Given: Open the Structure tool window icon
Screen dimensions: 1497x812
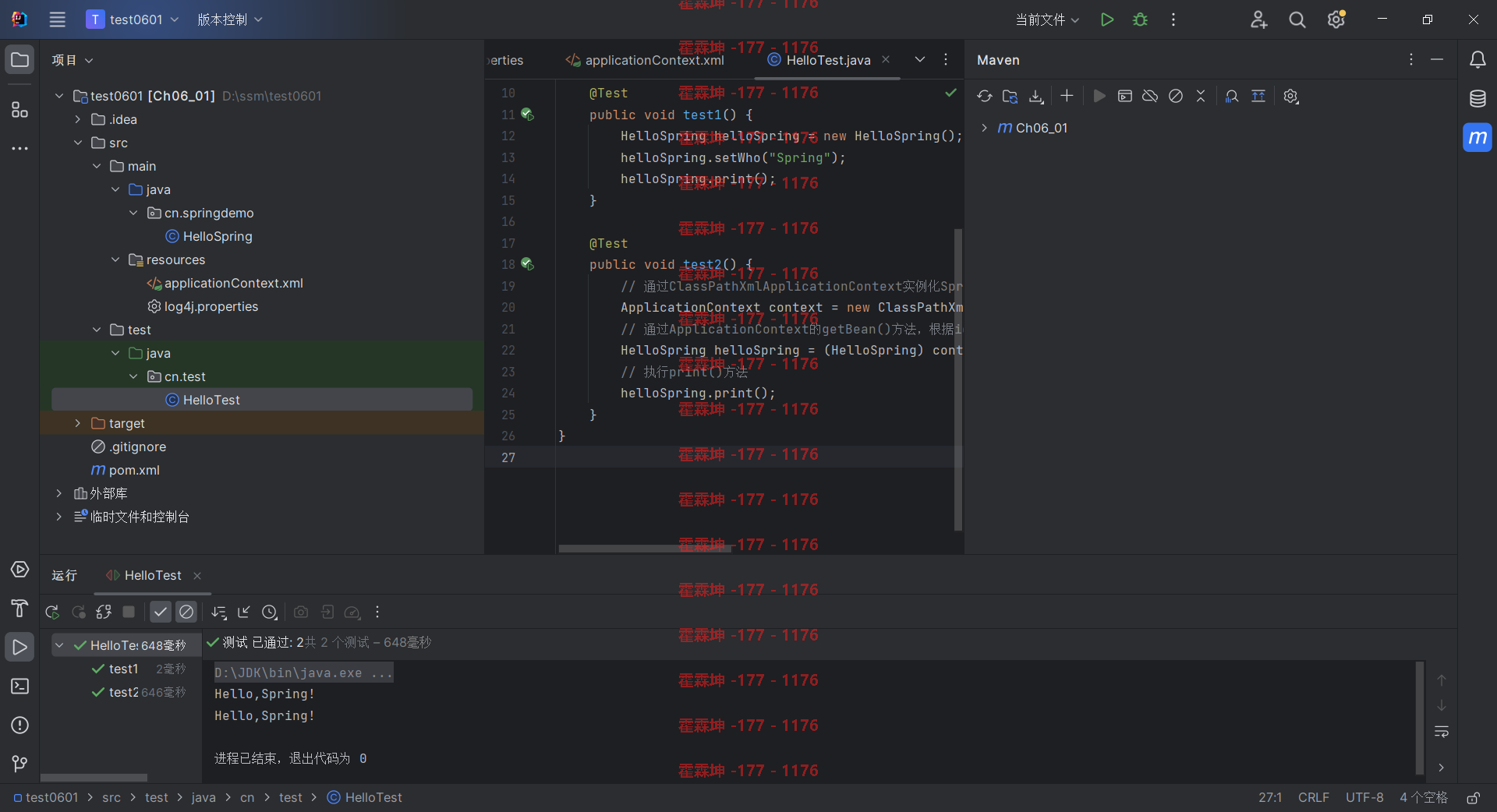Looking at the screenshot, I should click(19, 109).
